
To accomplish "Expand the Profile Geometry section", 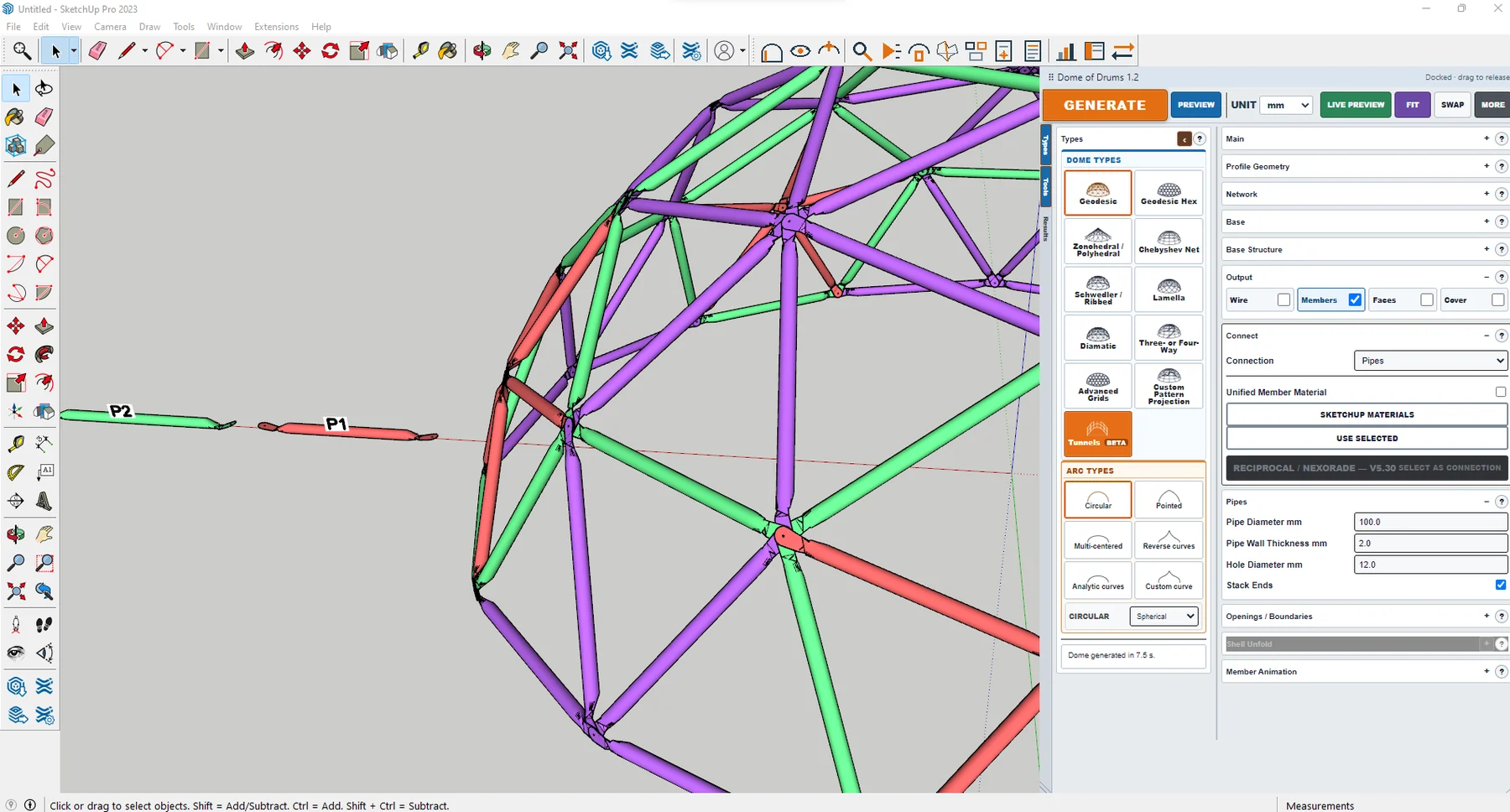I will (x=1361, y=166).
